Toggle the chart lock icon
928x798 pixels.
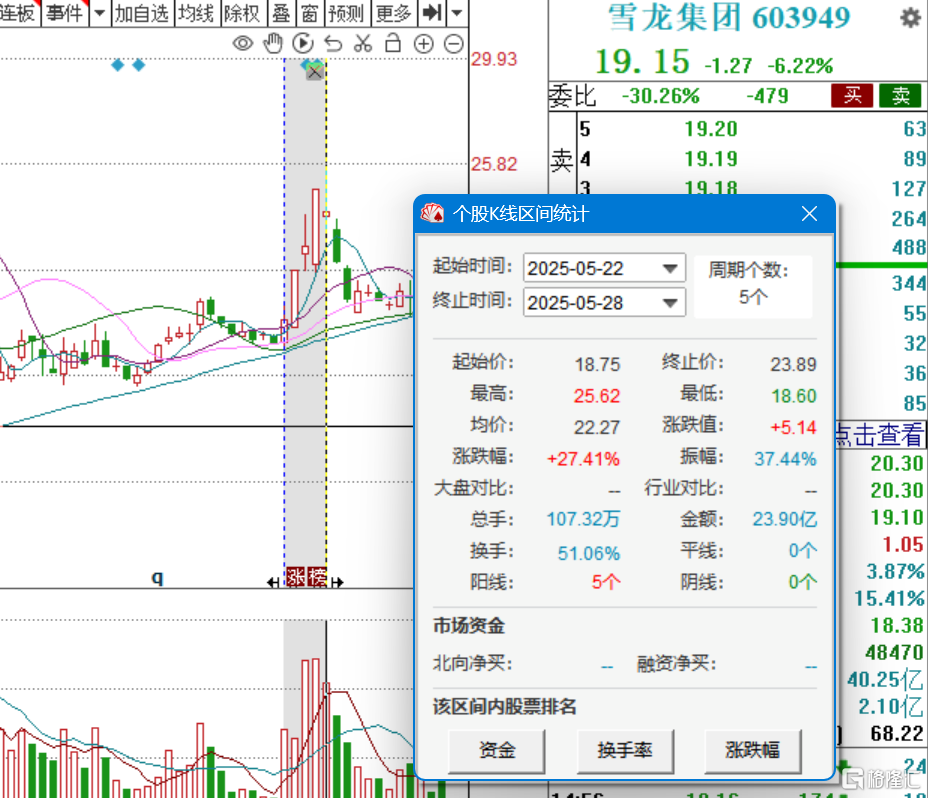click(393, 43)
